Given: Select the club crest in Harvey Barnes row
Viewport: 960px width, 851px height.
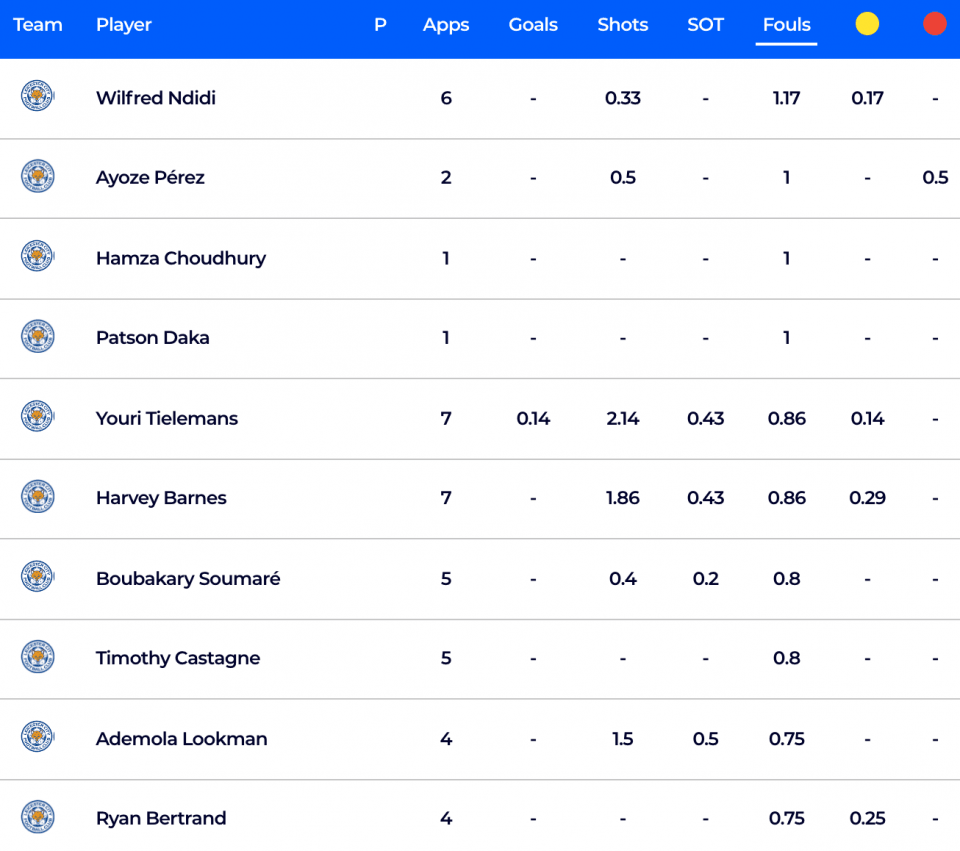Looking at the screenshot, I should 37,497.
